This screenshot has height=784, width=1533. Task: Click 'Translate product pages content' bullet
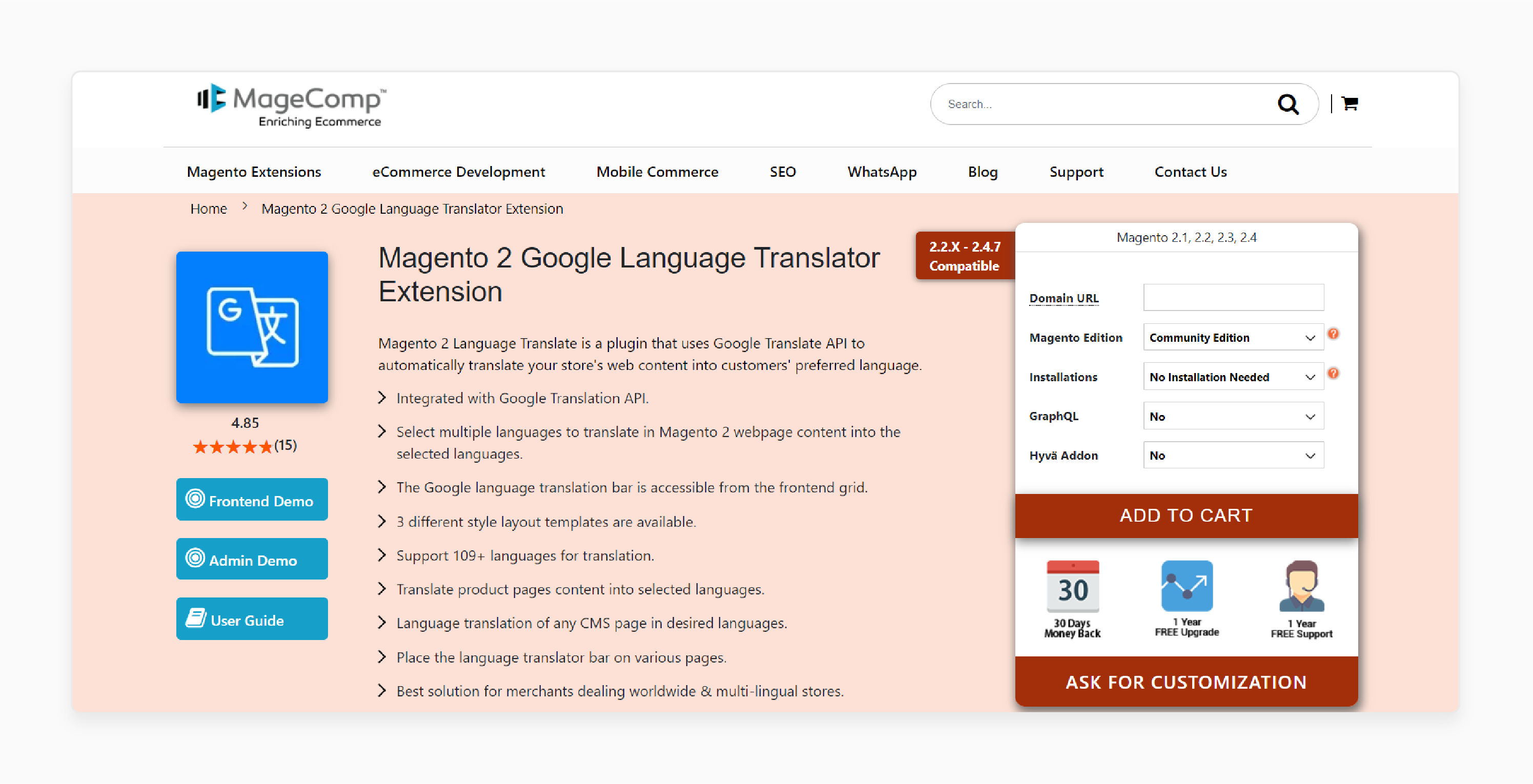pyautogui.click(x=580, y=589)
